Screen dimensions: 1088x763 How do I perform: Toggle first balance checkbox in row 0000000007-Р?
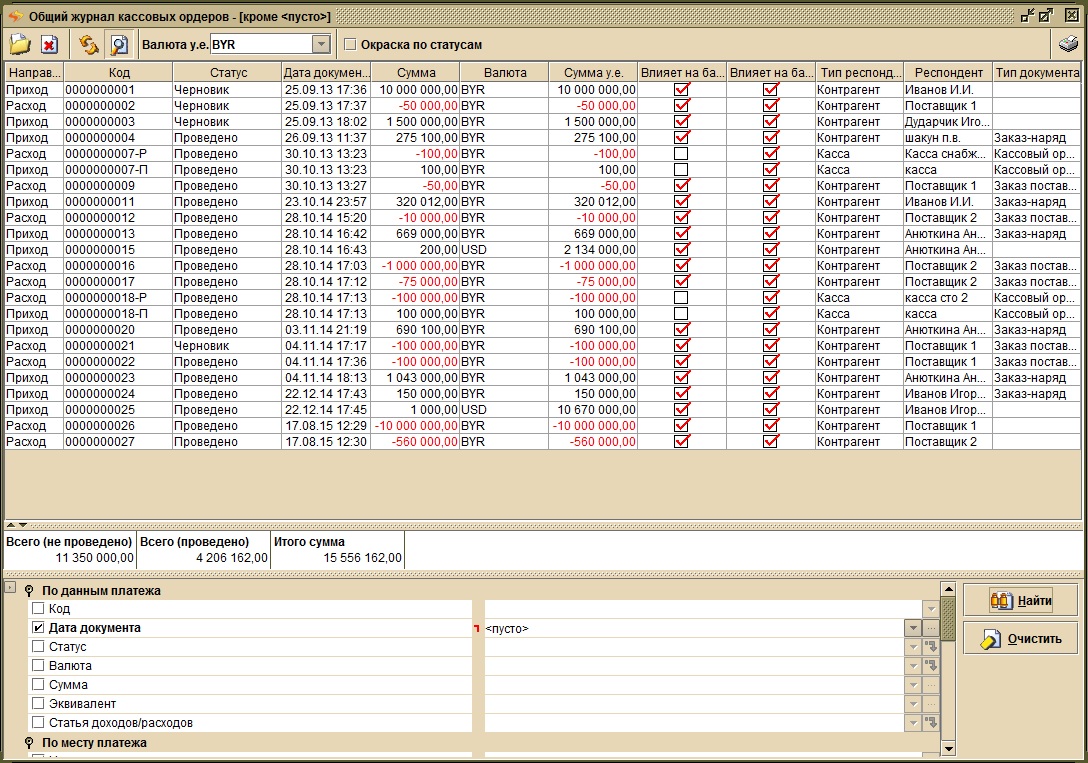click(x=681, y=153)
